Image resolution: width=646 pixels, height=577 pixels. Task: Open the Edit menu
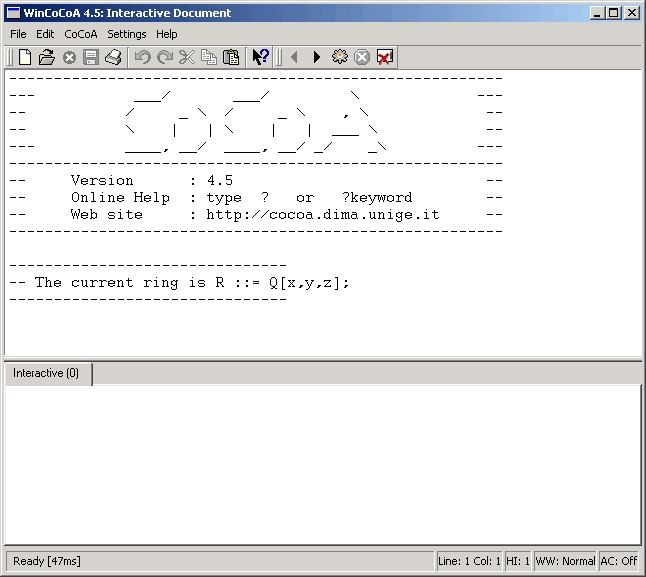coord(45,34)
